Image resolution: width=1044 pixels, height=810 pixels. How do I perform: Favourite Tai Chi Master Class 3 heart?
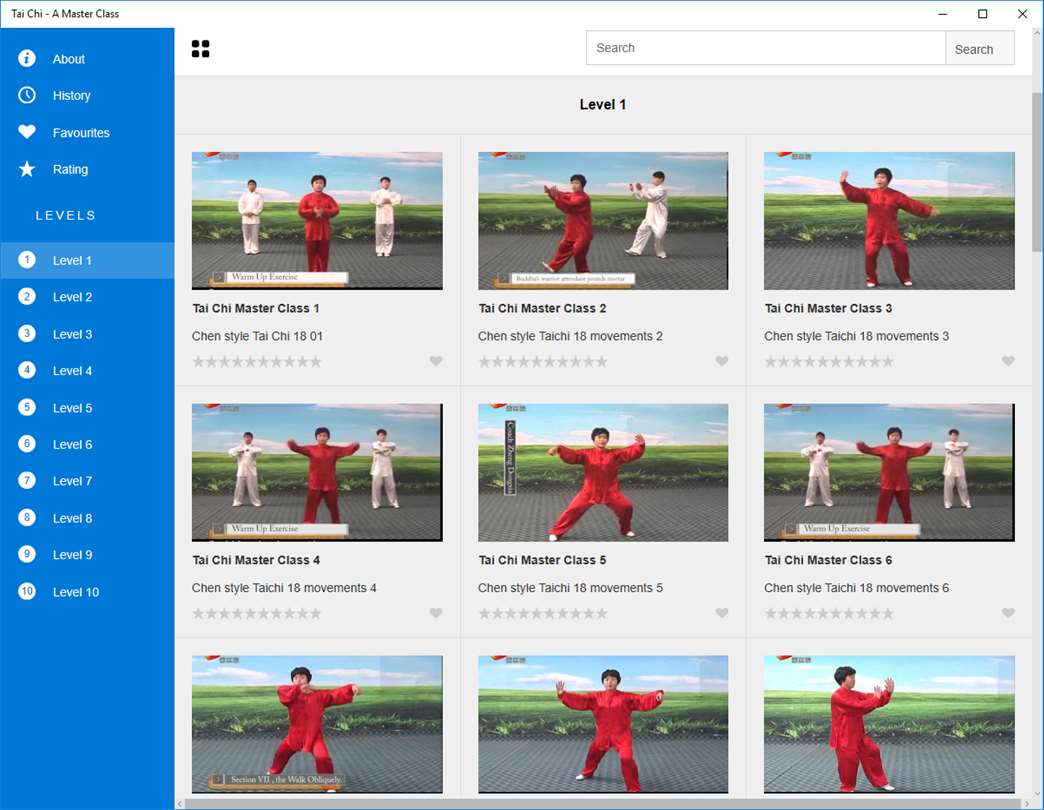coord(1008,361)
